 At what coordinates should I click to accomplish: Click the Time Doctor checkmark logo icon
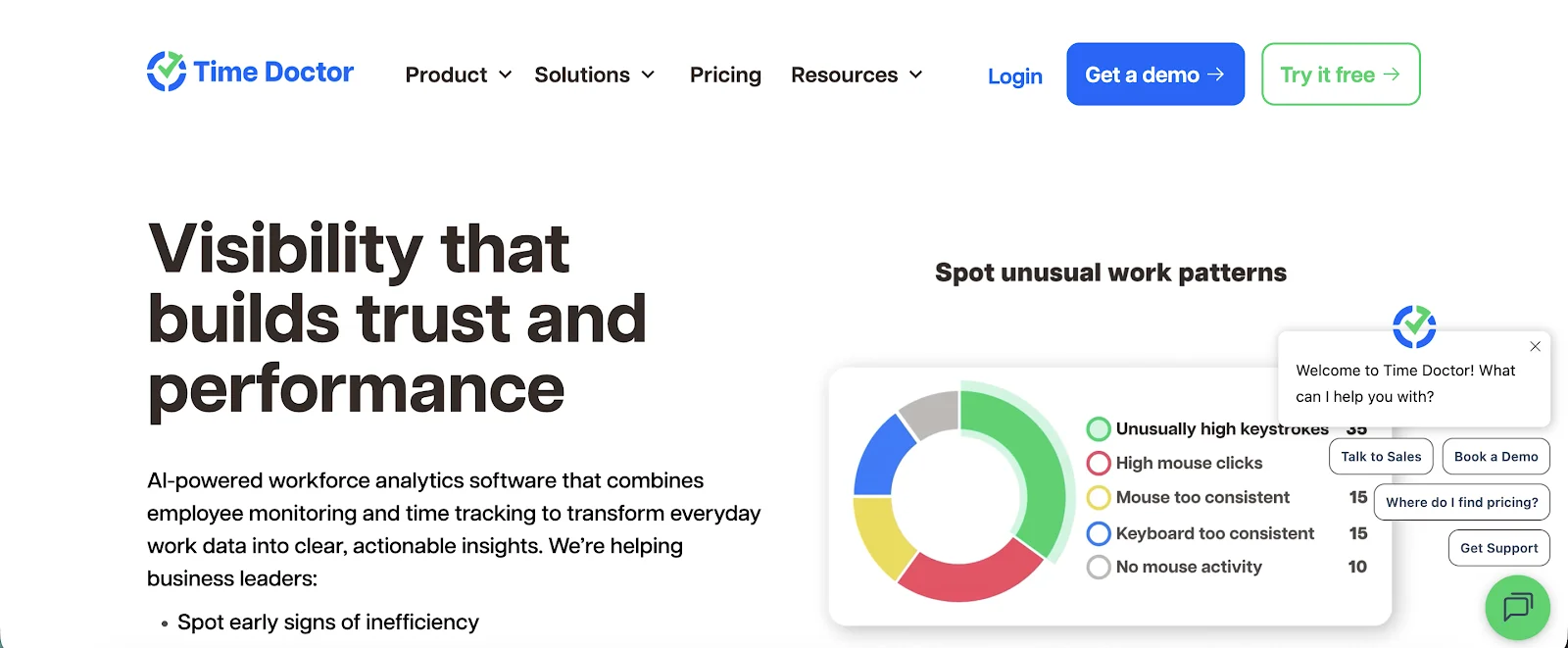tap(167, 72)
